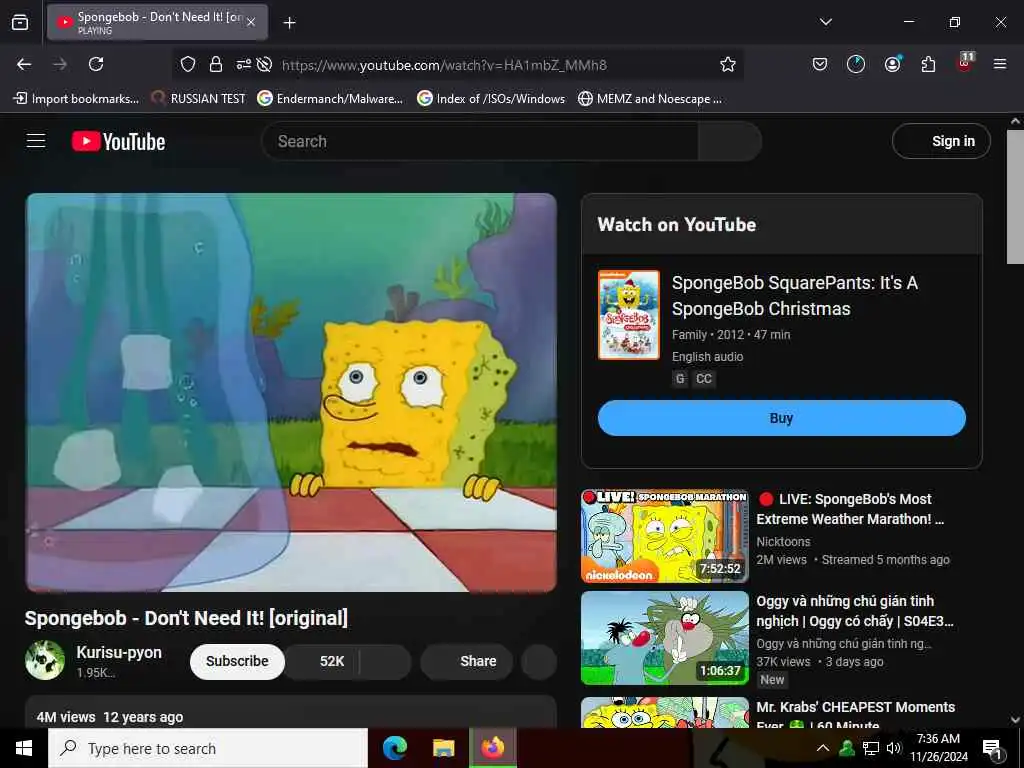Show hidden system tray icons
The width and height of the screenshot is (1024, 768).
[823, 748]
